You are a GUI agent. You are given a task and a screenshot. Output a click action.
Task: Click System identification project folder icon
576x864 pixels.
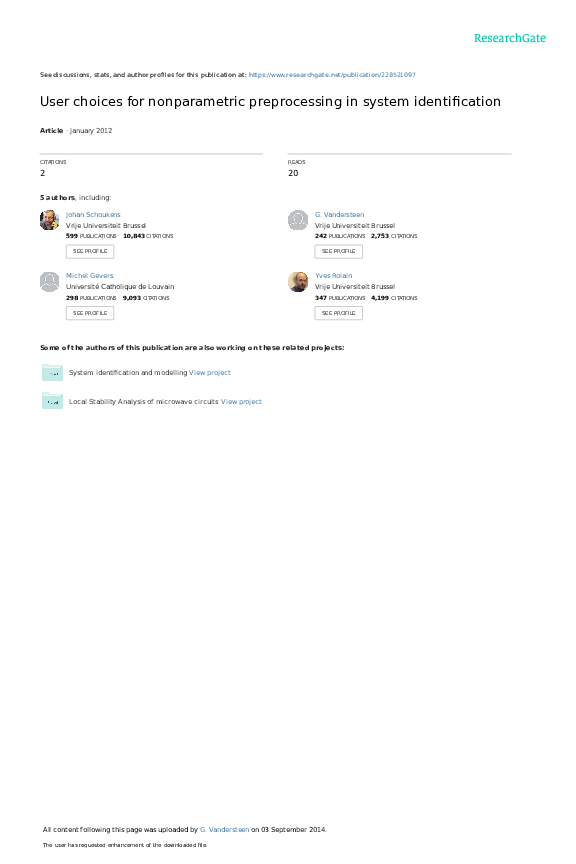tap(52, 372)
